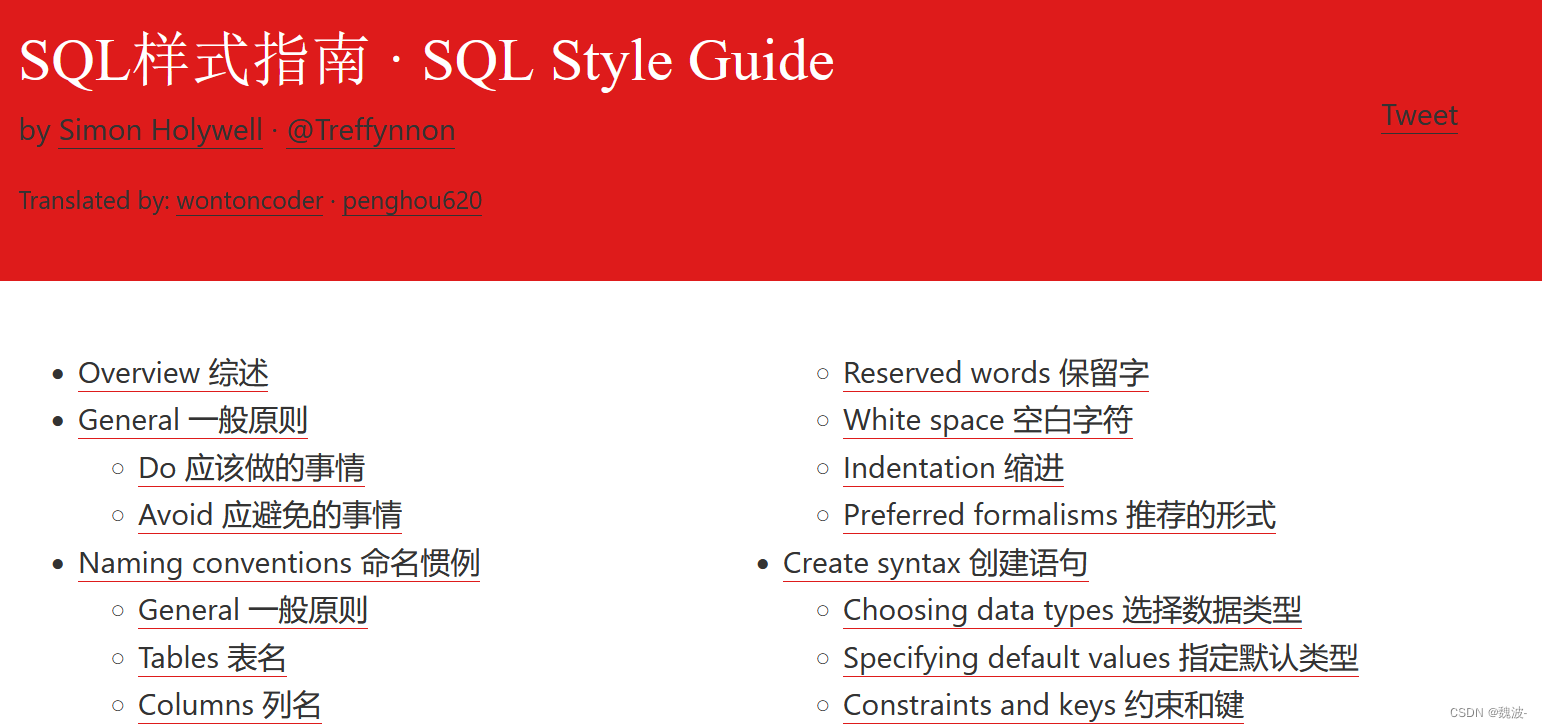This screenshot has width=1542, height=728.
Task: Open Tables 表名 section
Action: [213, 658]
